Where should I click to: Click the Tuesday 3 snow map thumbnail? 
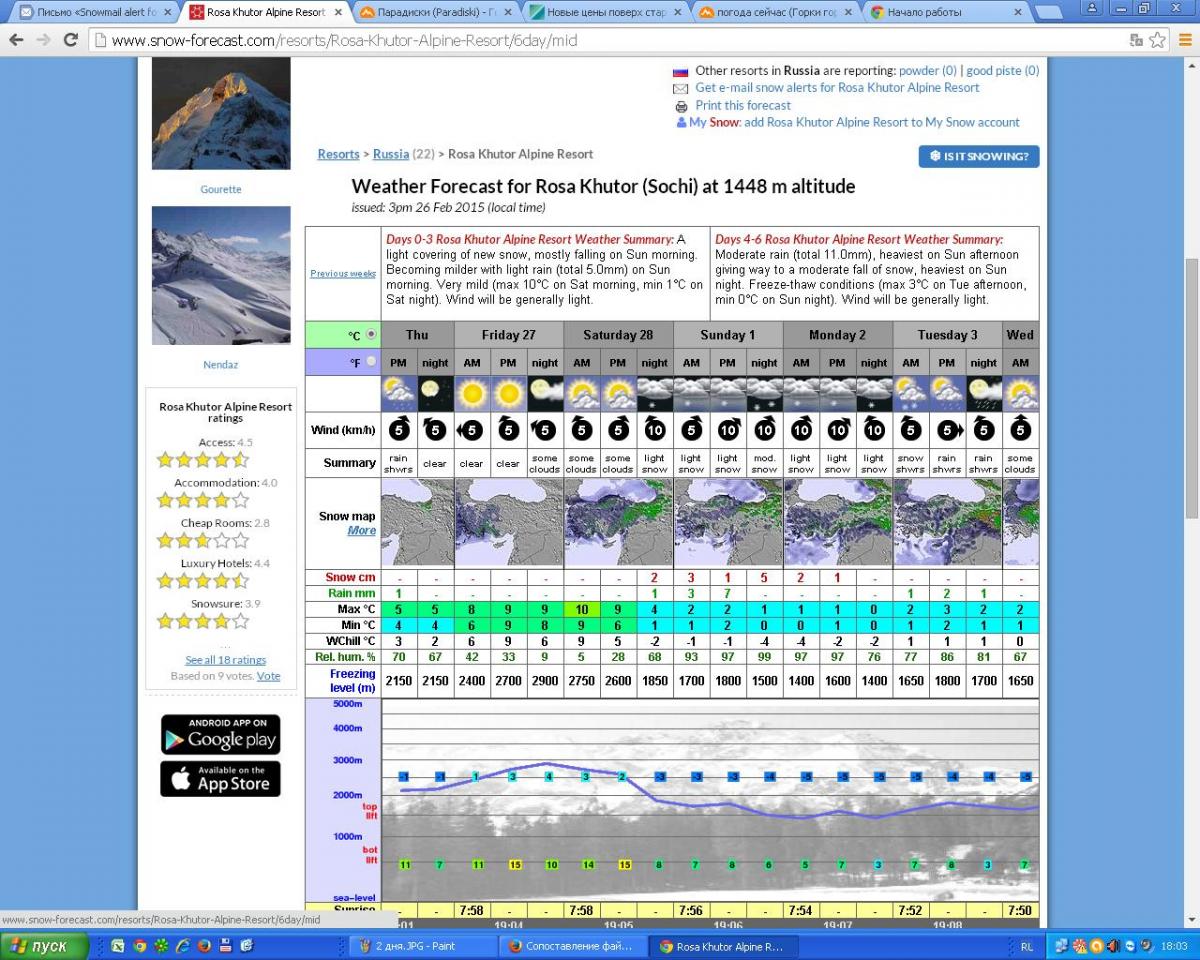click(947, 522)
